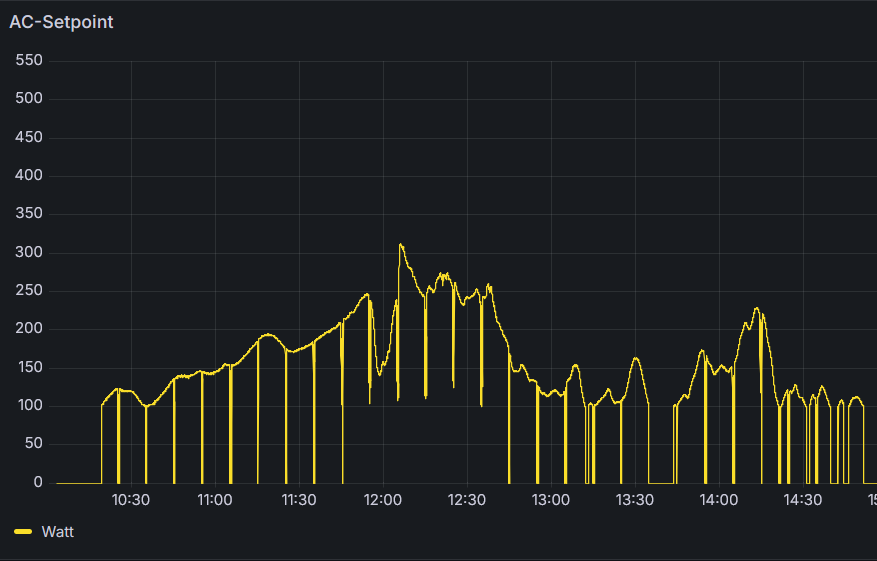Screen dimensions: 877x561
Task: Select the 300 value on y-axis
Action: click(x=30, y=252)
